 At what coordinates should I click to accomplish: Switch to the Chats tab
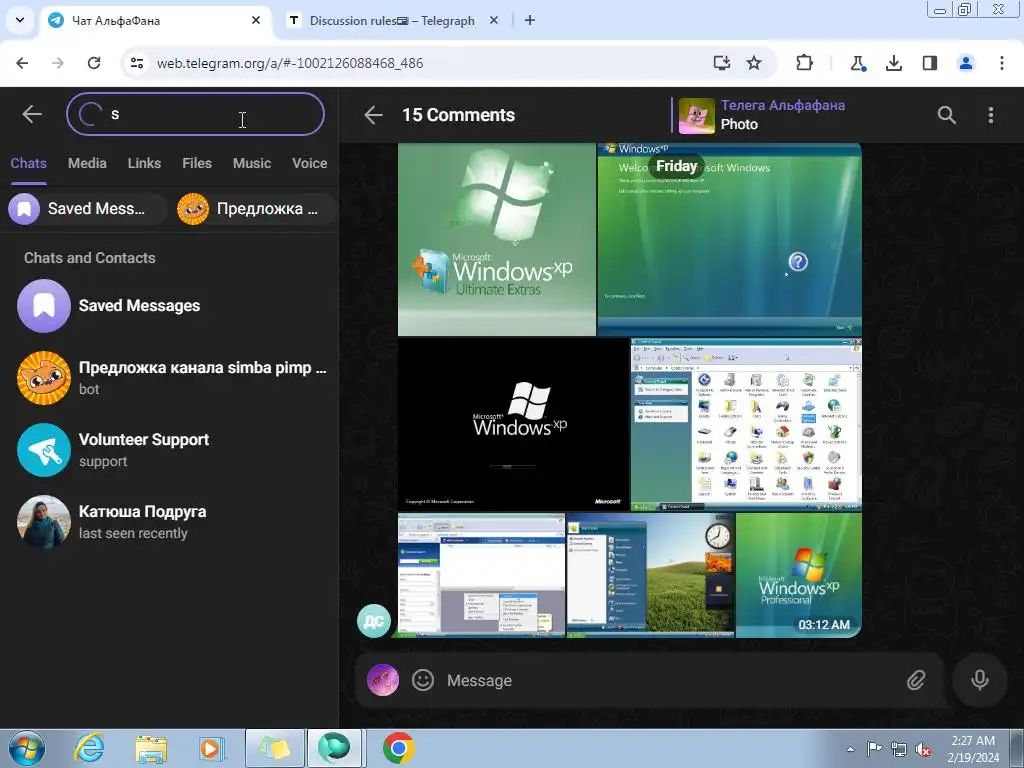pyautogui.click(x=28, y=163)
